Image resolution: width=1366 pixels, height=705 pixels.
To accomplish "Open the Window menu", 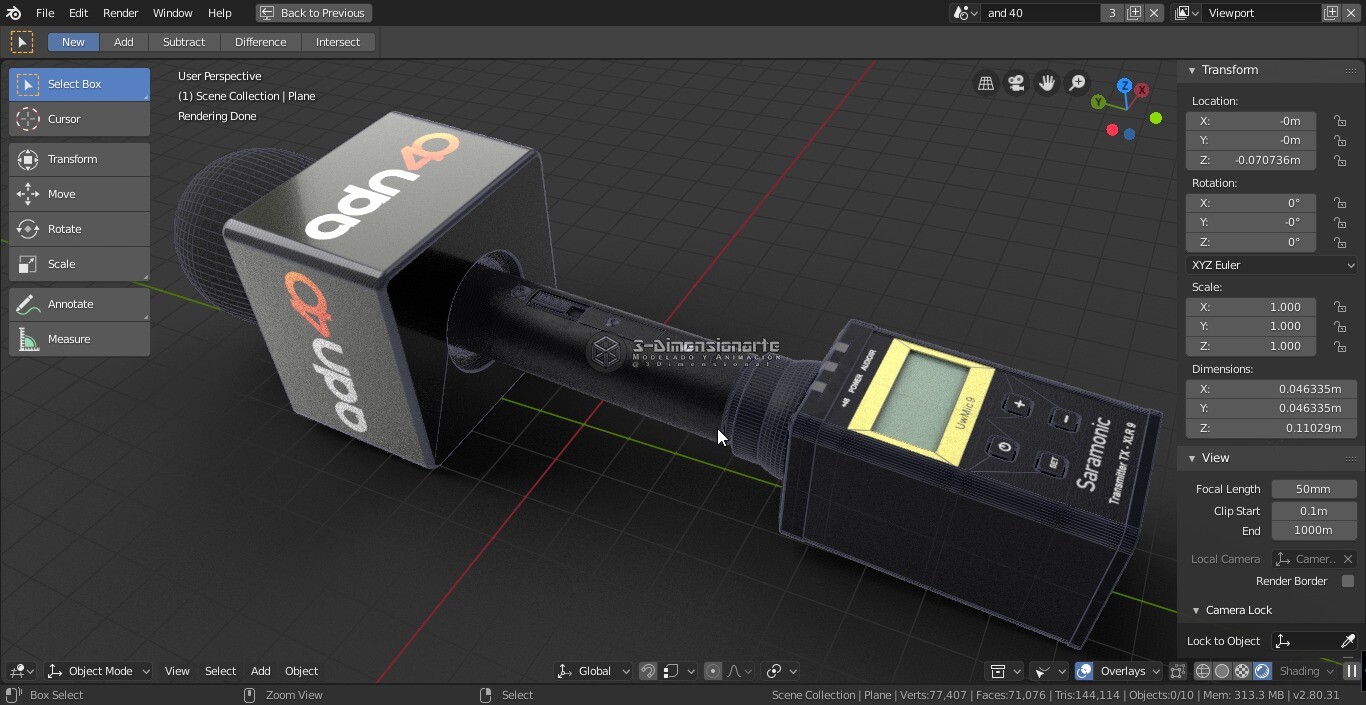I will point(172,13).
